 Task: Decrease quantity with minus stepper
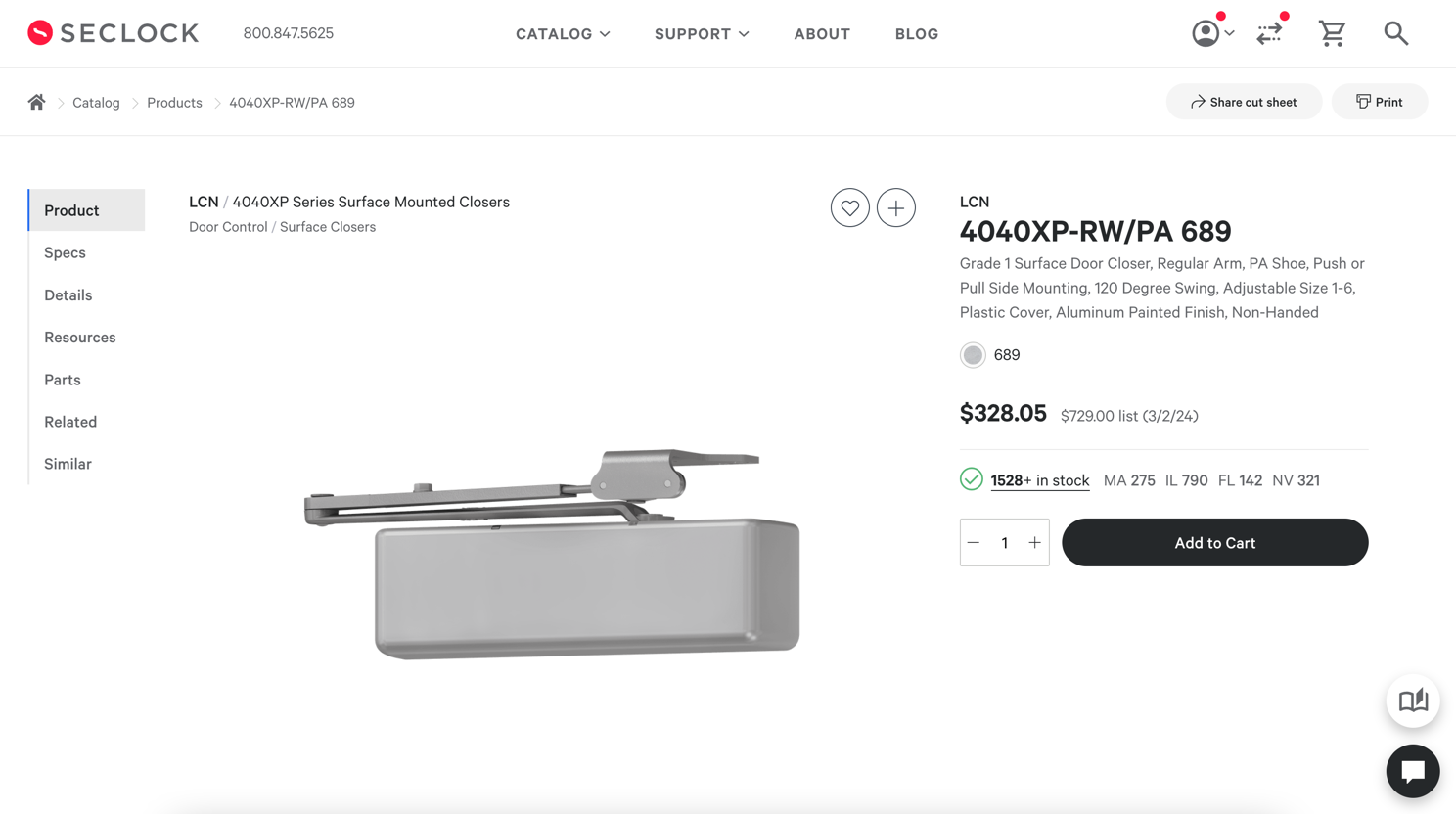tap(974, 542)
